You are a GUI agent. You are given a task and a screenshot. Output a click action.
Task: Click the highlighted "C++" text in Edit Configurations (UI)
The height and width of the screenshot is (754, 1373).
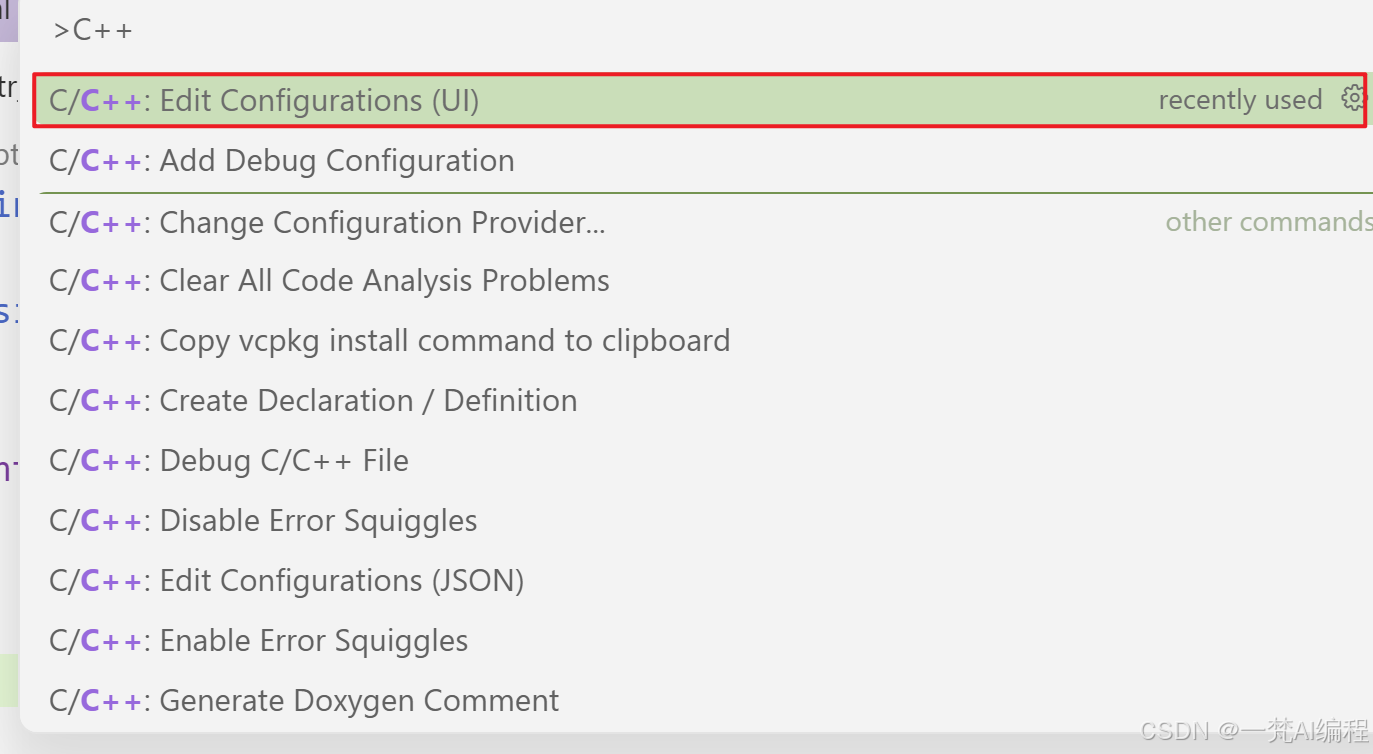coord(111,100)
